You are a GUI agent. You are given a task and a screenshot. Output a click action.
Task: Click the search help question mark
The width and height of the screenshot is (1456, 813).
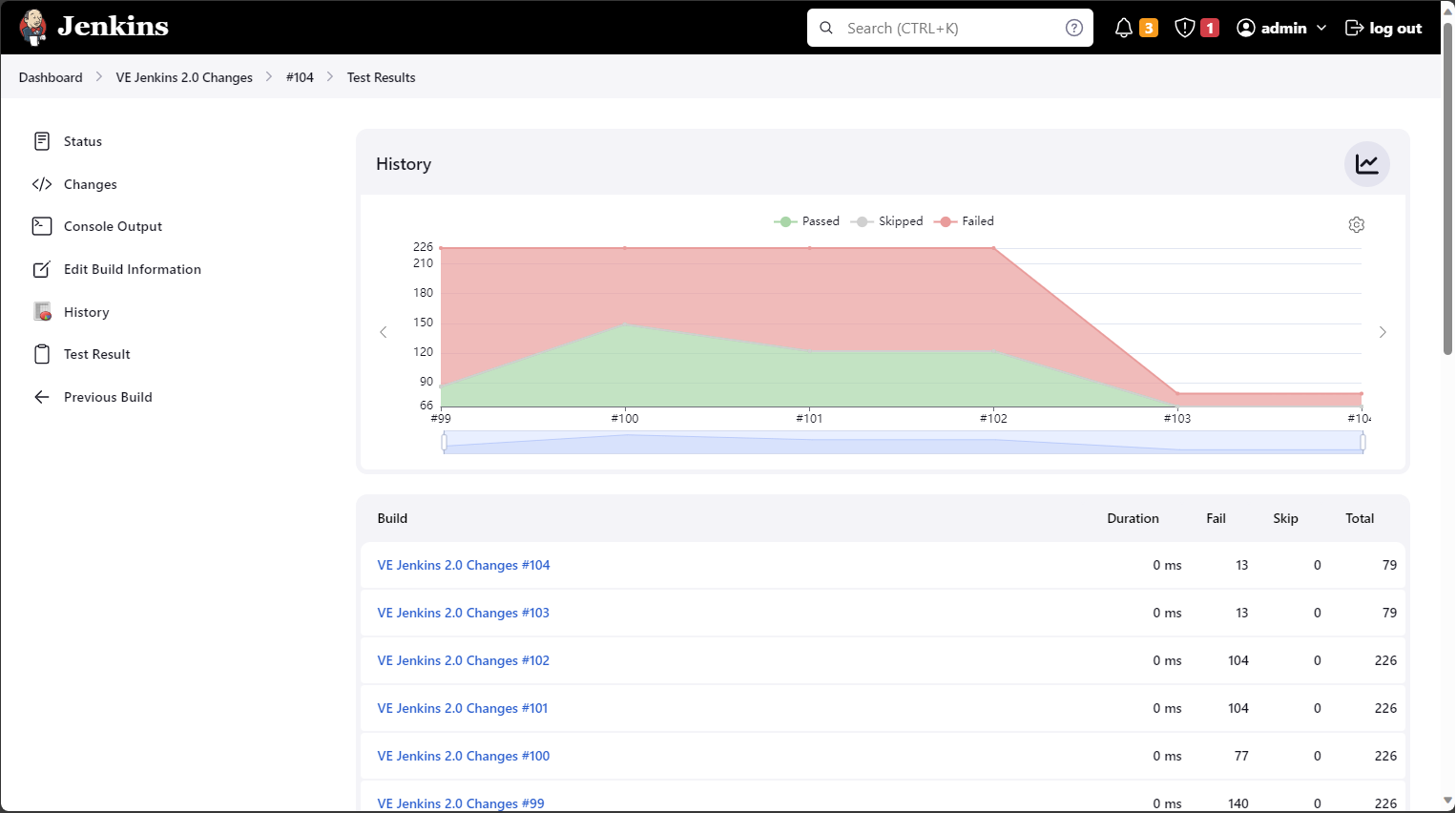(x=1074, y=29)
